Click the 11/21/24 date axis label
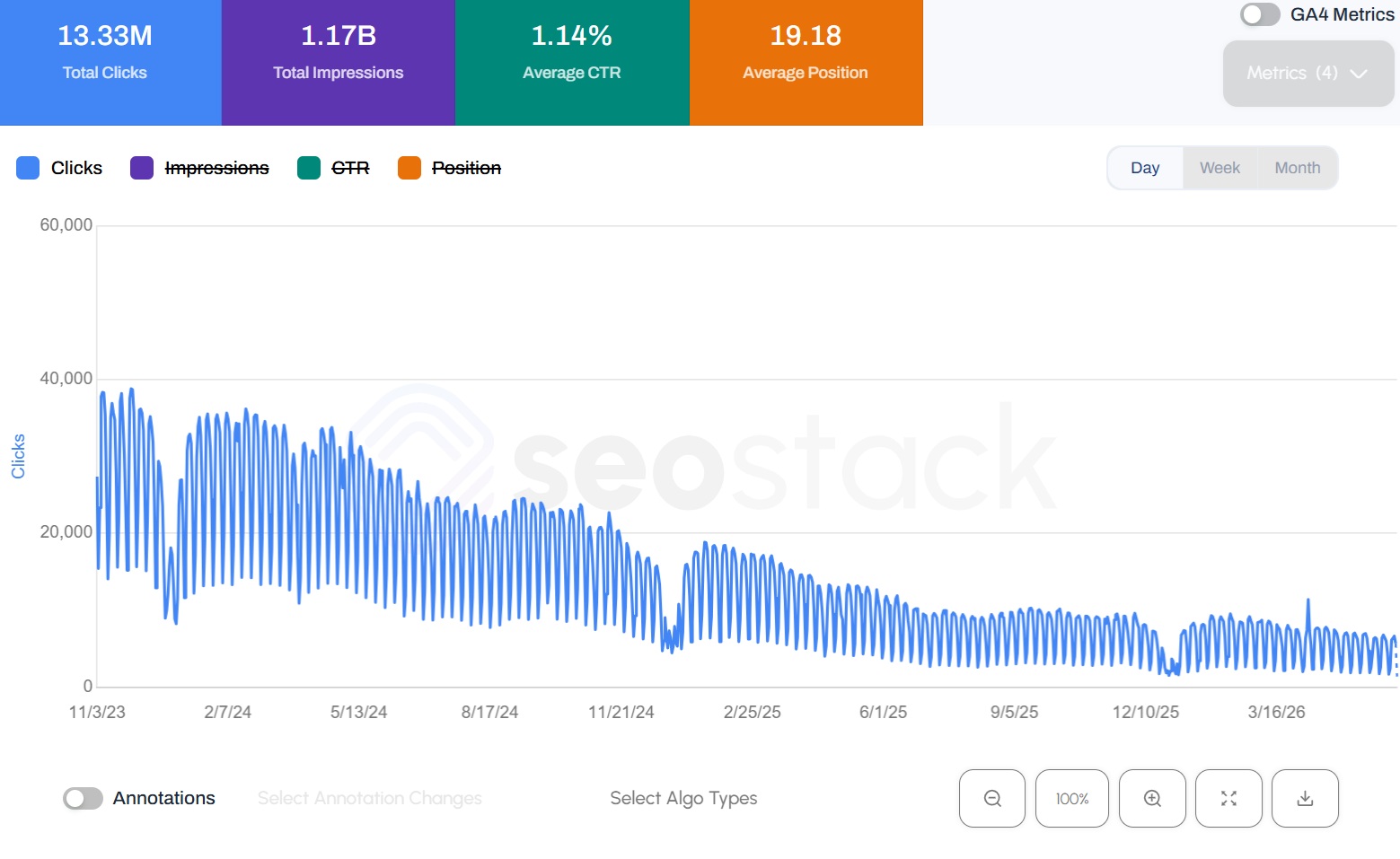Viewport: 1400px width, 859px height. [x=621, y=712]
